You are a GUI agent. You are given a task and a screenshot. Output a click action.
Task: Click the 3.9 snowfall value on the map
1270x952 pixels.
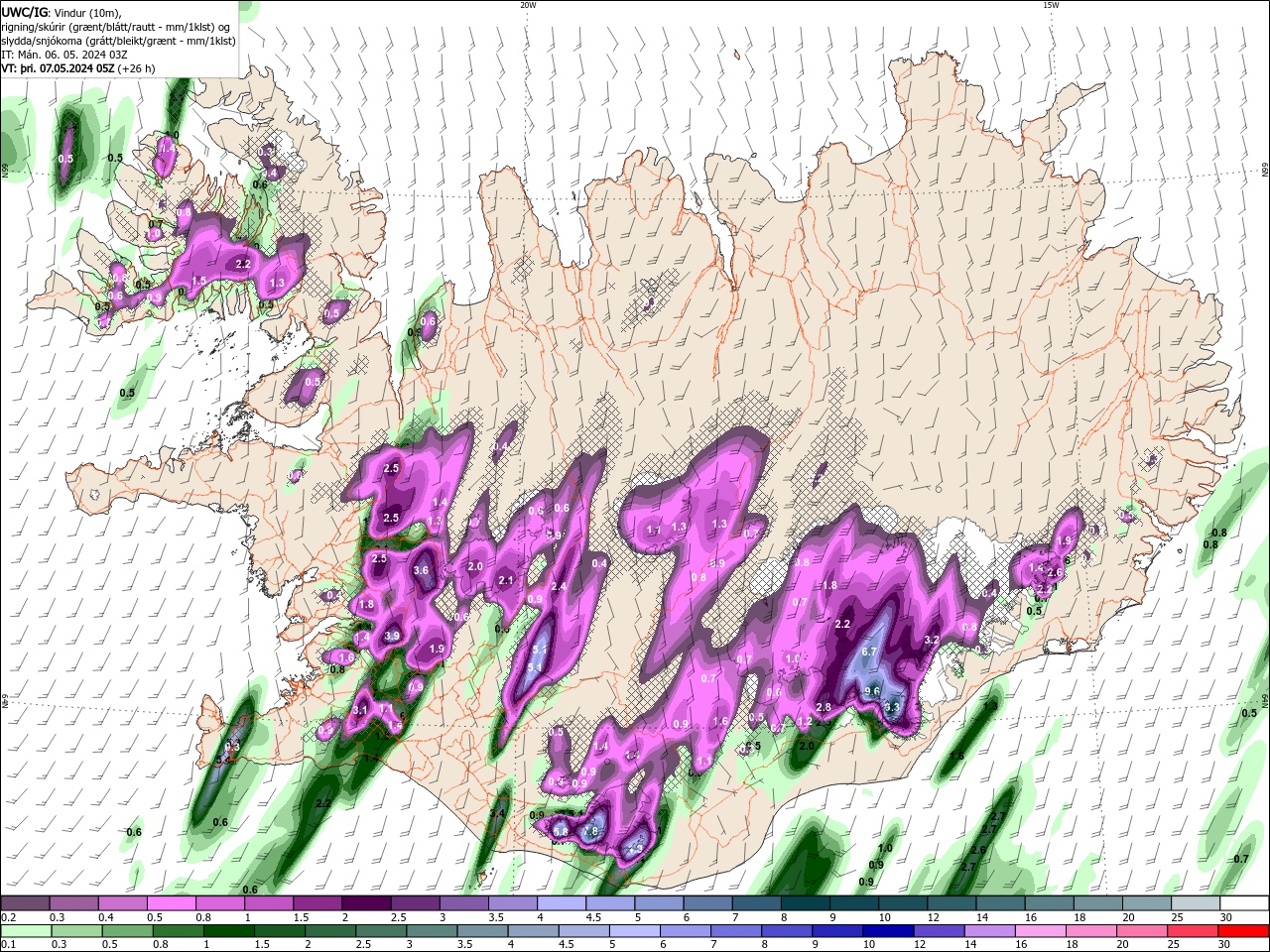click(392, 637)
